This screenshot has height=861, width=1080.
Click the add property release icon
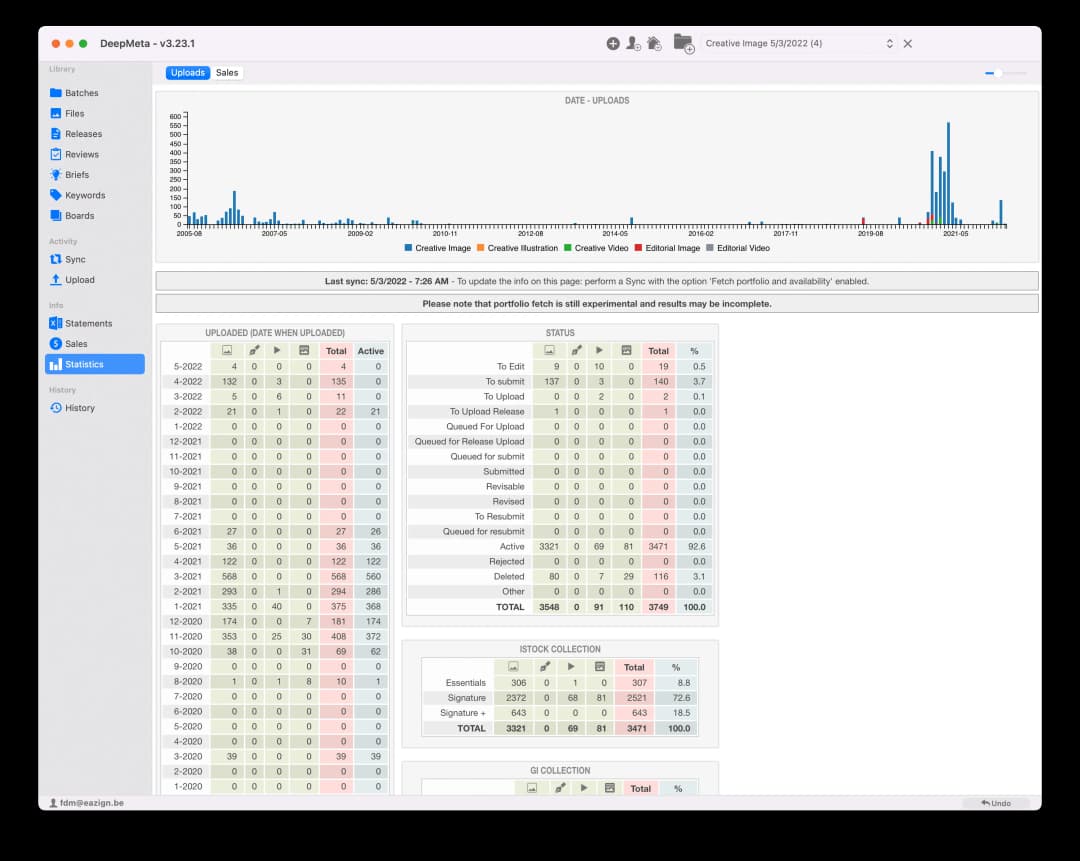654,43
